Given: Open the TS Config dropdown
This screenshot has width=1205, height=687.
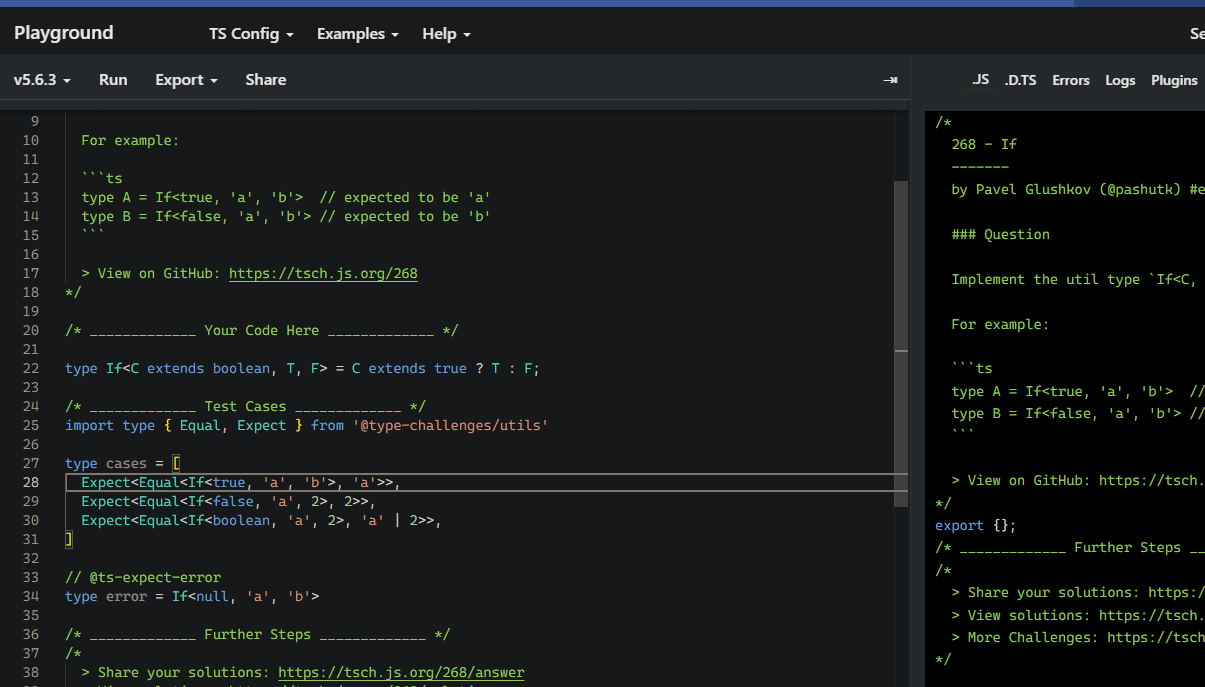Looking at the screenshot, I should point(251,34).
